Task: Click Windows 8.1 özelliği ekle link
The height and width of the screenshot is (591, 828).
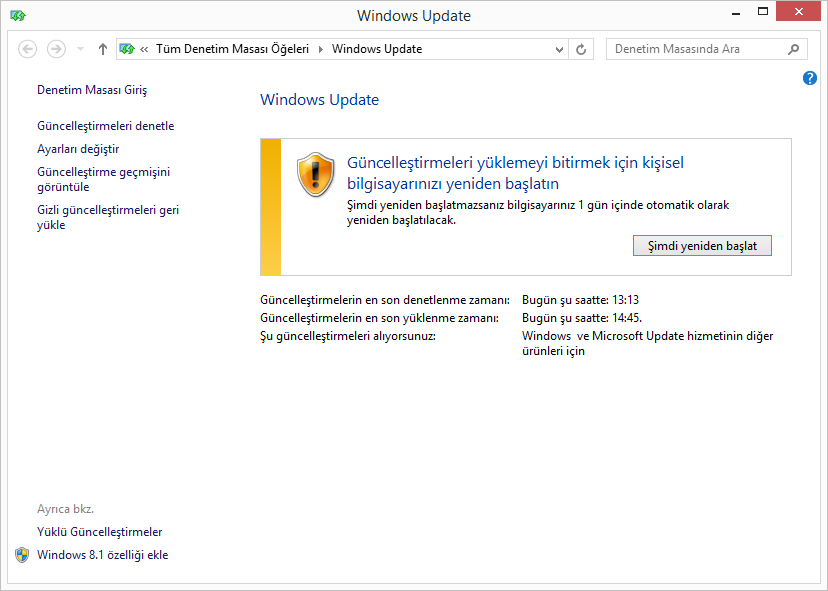Action: (x=102, y=555)
